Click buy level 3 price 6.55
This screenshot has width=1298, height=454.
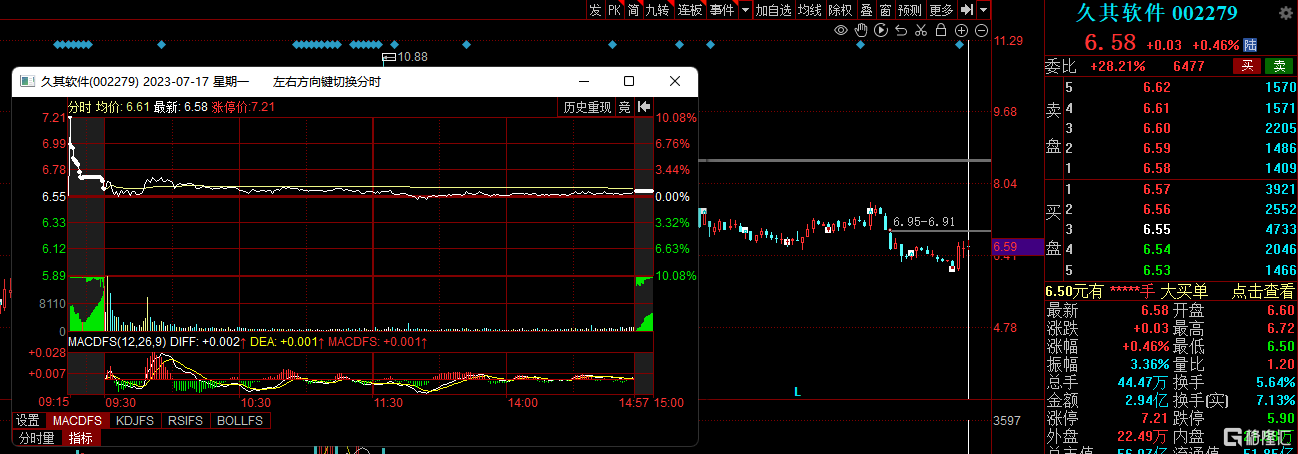tap(1156, 229)
